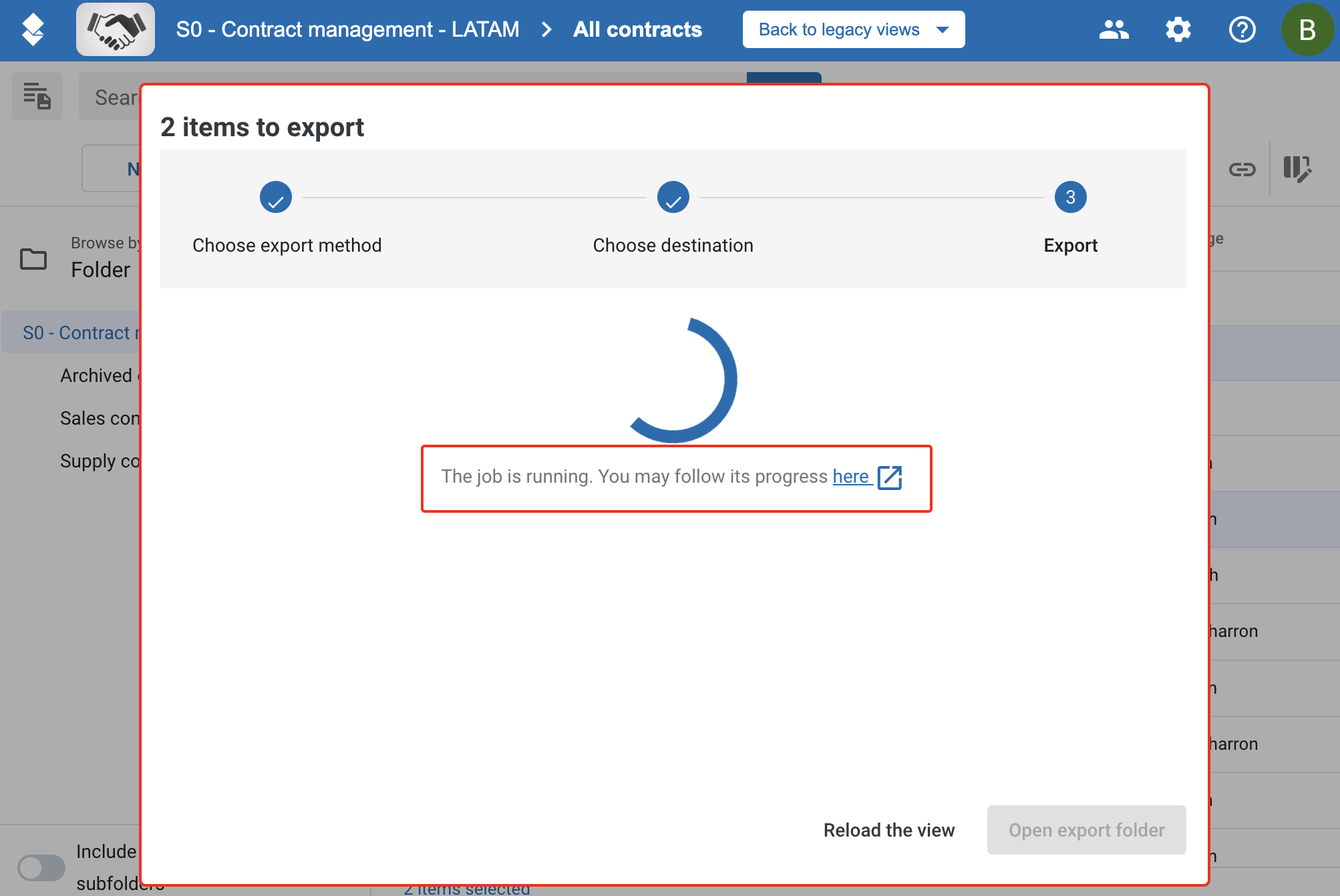Click Open export folder button
The image size is (1340, 896).
1087,830
